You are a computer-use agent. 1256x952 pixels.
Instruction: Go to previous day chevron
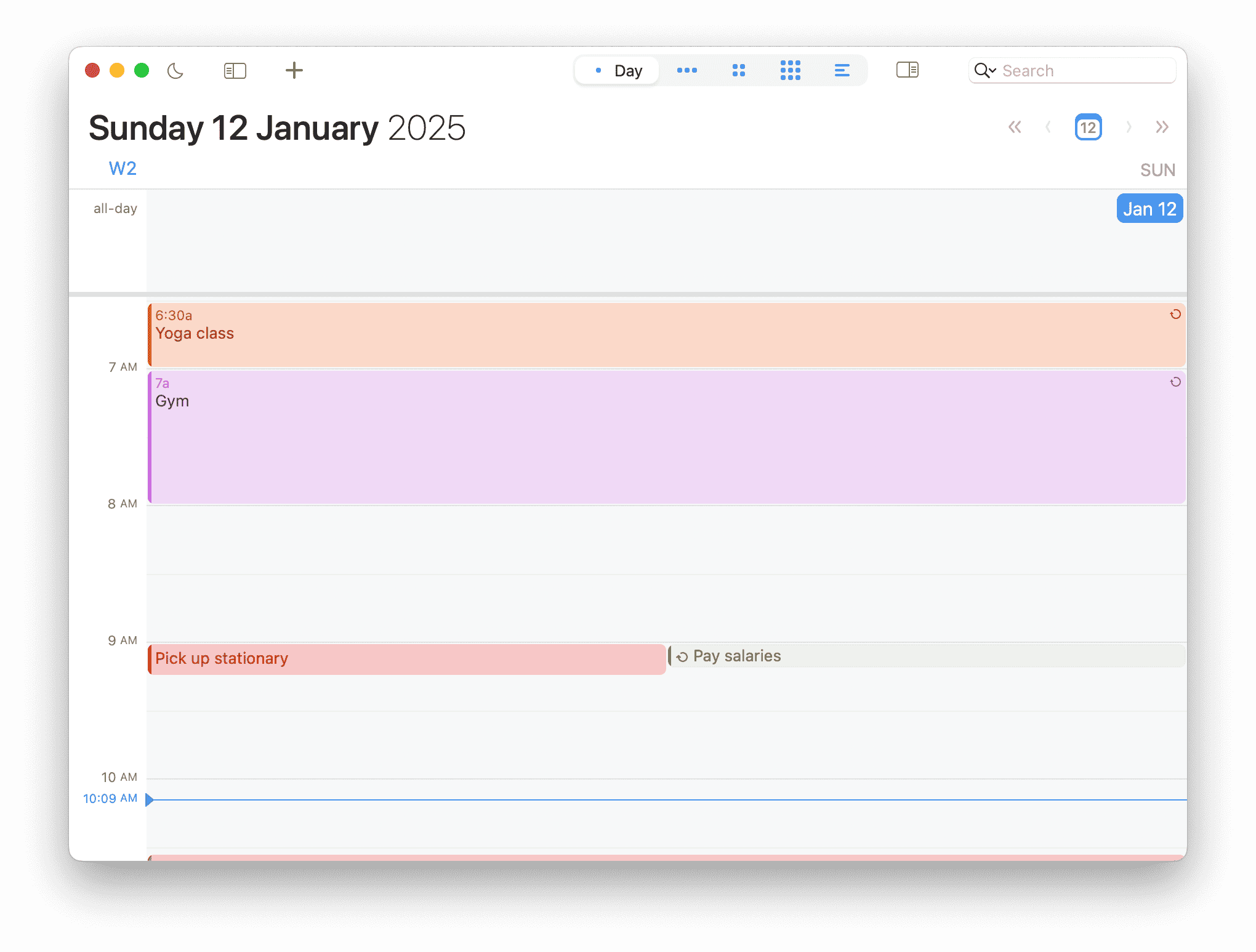[1048, 127]
